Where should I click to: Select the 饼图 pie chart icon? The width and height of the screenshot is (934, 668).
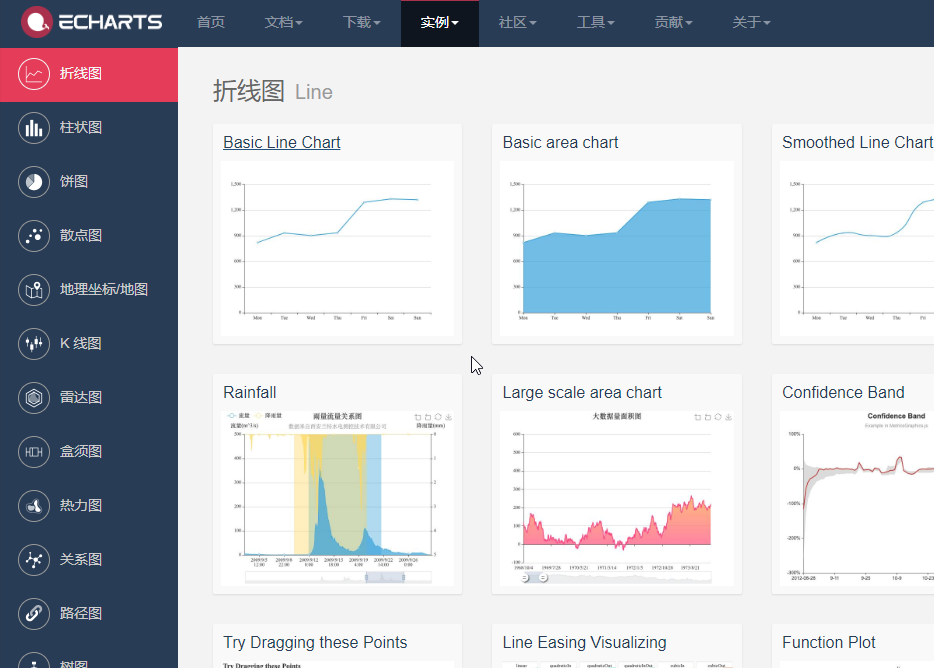pos(34,182)
